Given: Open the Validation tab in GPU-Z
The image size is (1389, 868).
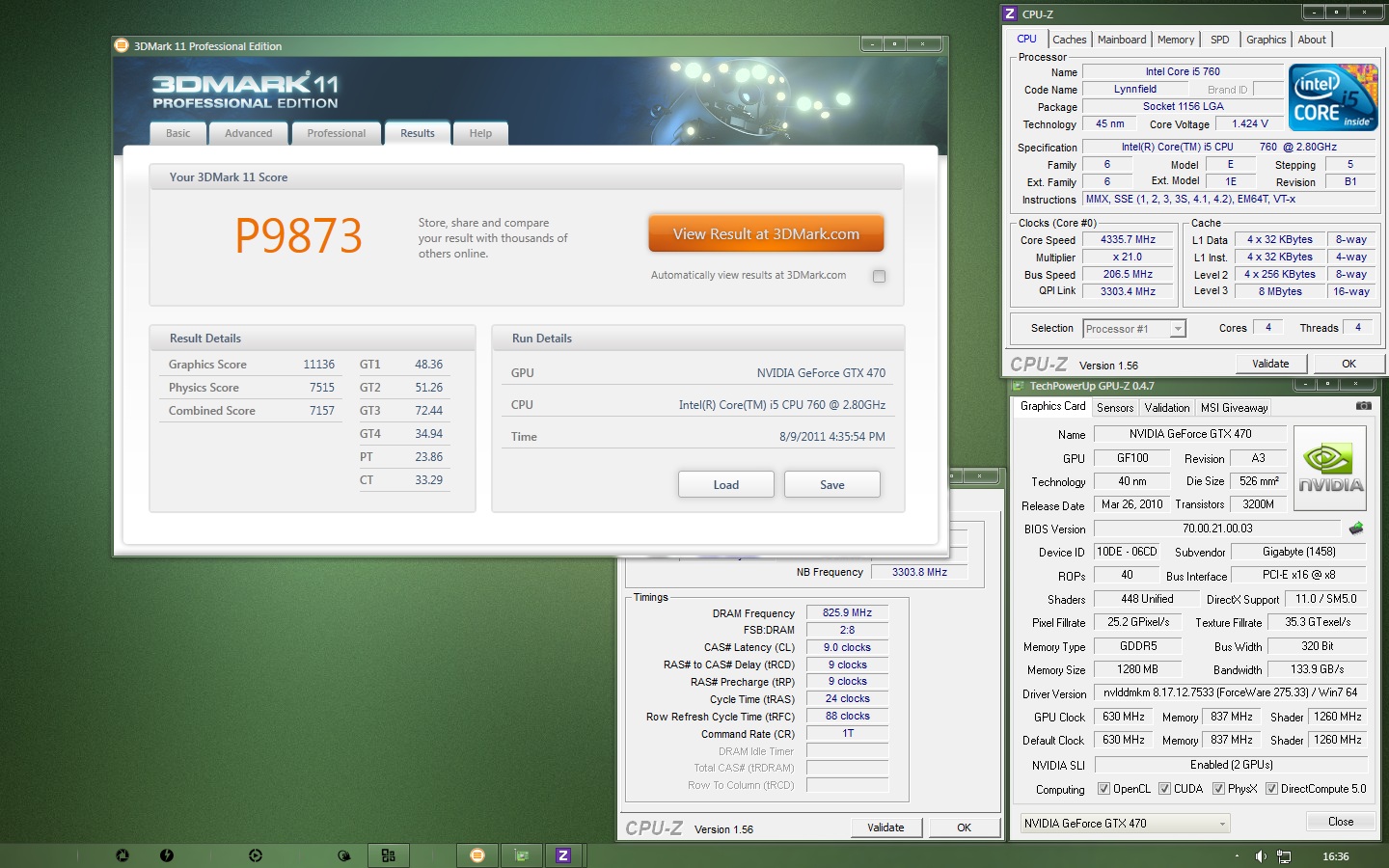Looking at the screenshot, I should (1167, 408).
